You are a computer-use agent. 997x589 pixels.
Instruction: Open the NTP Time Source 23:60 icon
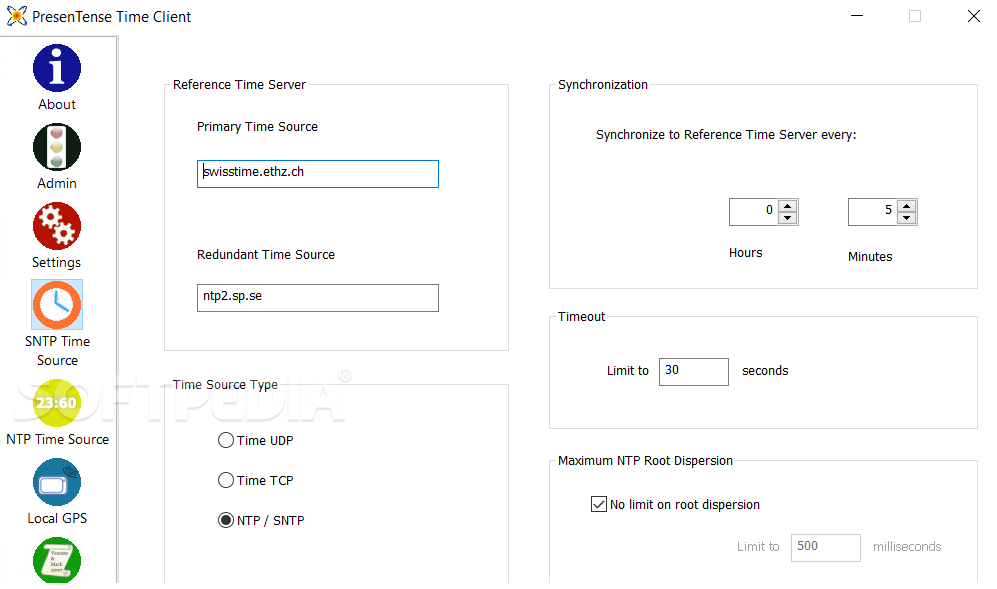pyautogui.click(x=57, y=403)
